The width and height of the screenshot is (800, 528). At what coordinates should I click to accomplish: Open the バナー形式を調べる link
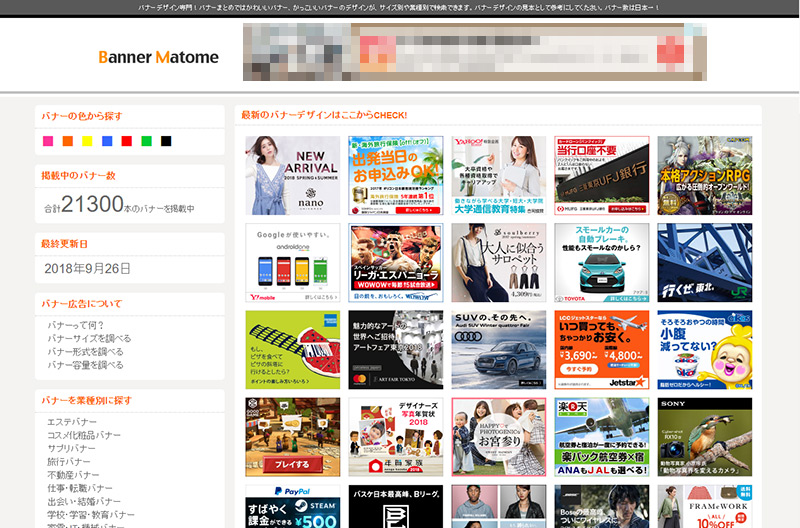(86, 351)
